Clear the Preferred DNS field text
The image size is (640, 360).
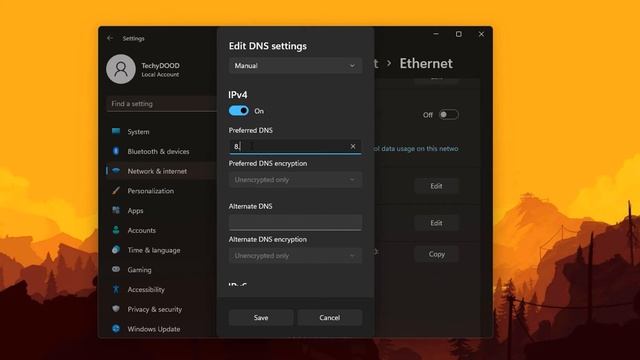(x=353, y=146)
